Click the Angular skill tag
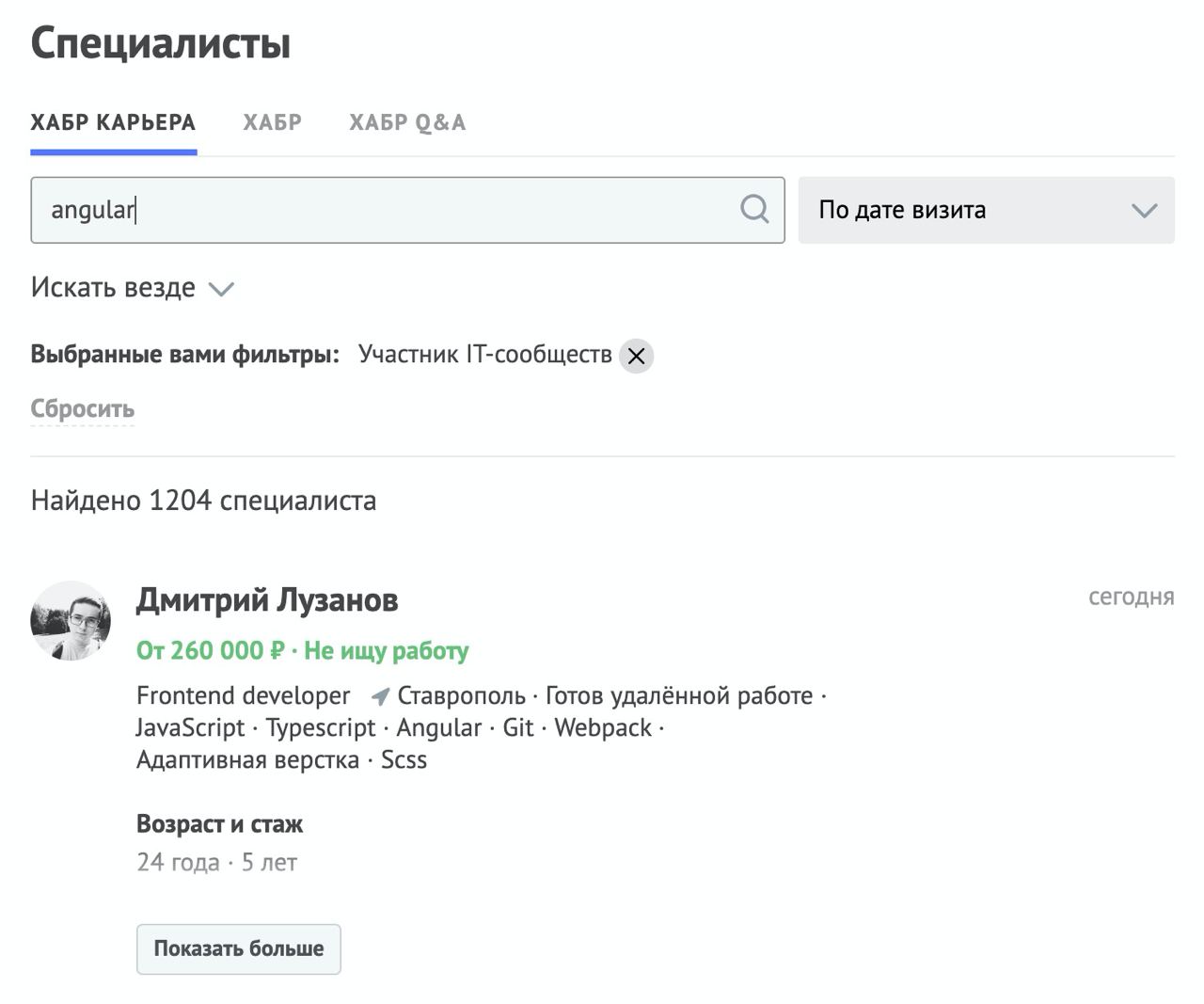Viewport: 1204px width, 1004px height. pos(438,728)
